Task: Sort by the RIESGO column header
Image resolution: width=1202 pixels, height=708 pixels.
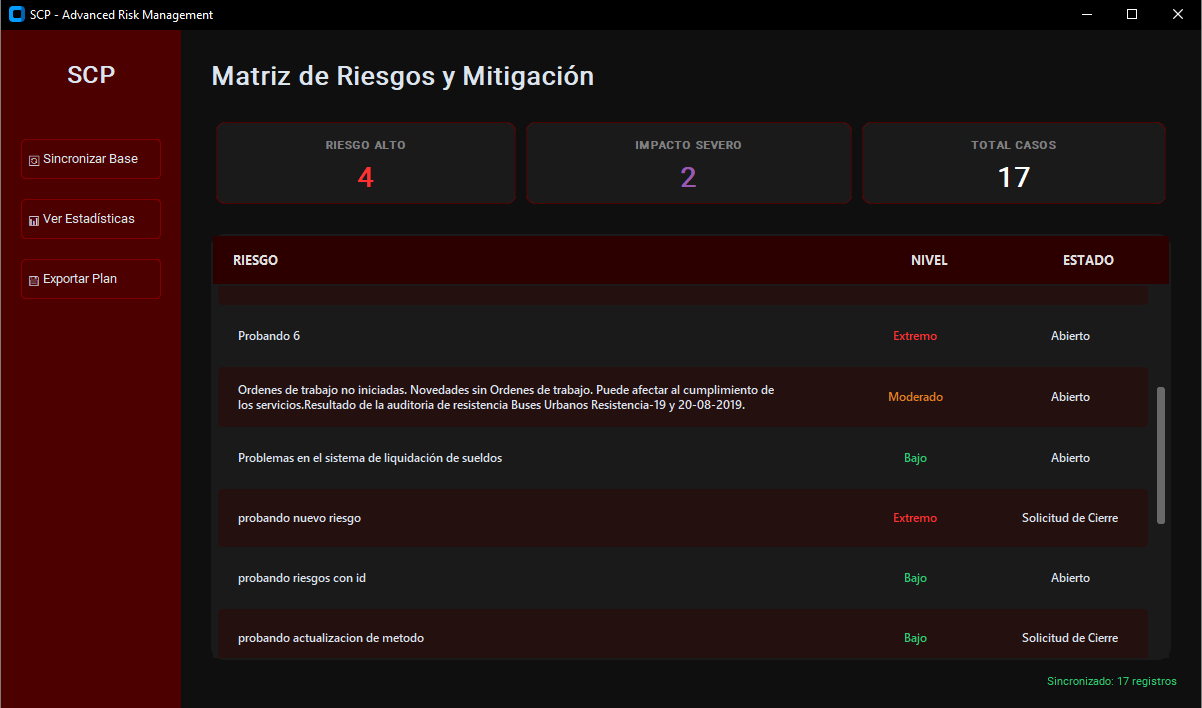Action: [x=255, y=260]
